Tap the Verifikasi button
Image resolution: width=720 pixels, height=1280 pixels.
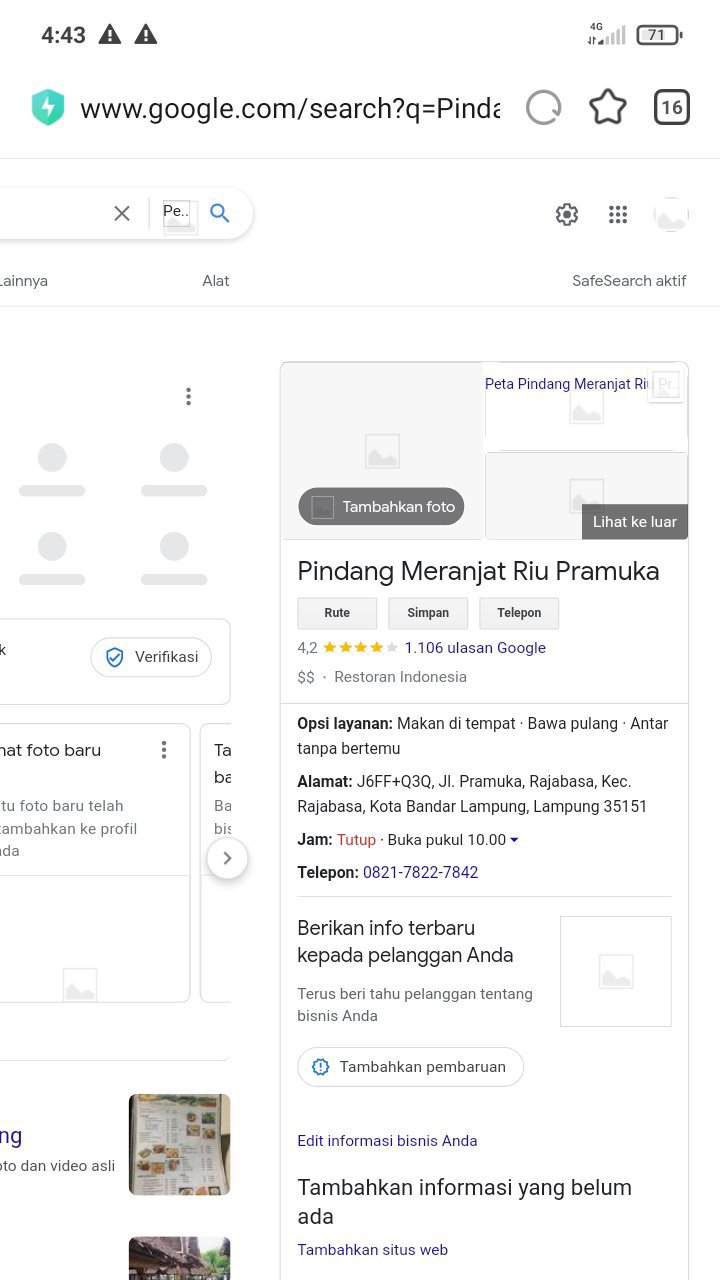tap(151, 657)
